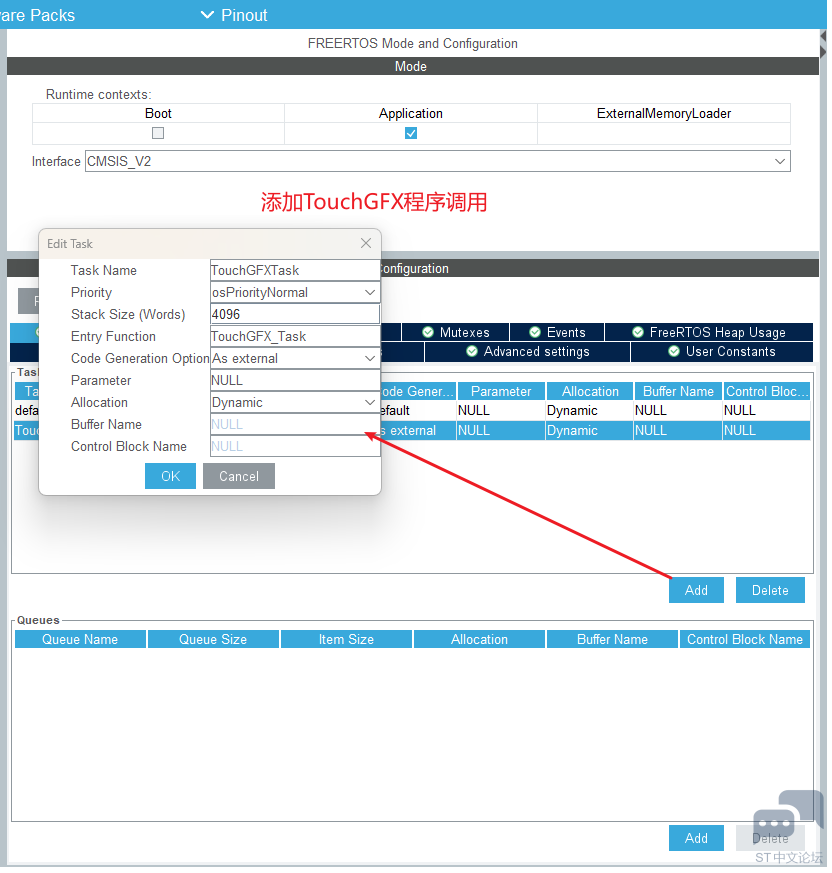Open Code Generation Option dropdown
This screenshot has width=832, height=873.
pyautogui.click(x=296, y=360)
